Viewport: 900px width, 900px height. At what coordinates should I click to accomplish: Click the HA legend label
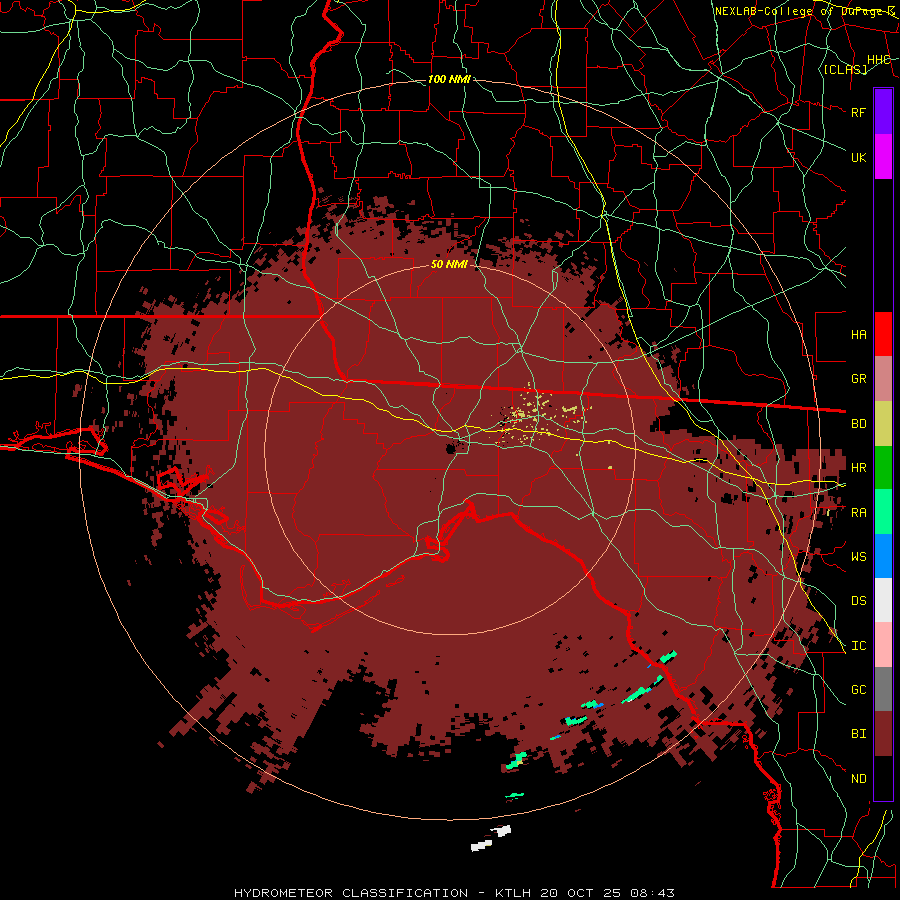coord(858,335)
